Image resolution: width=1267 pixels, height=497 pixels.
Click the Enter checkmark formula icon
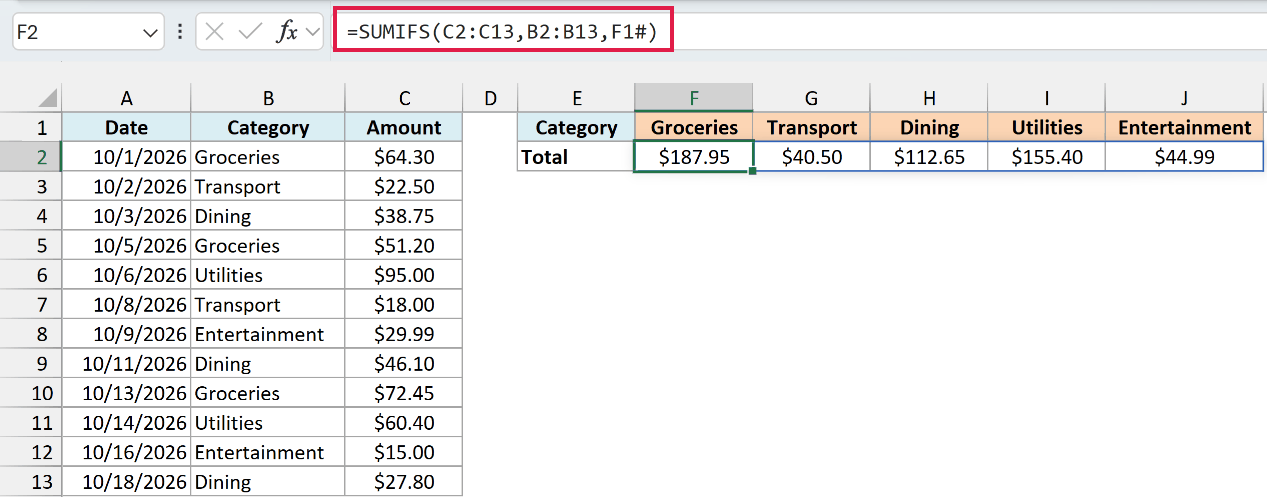[x=250, y=31]
